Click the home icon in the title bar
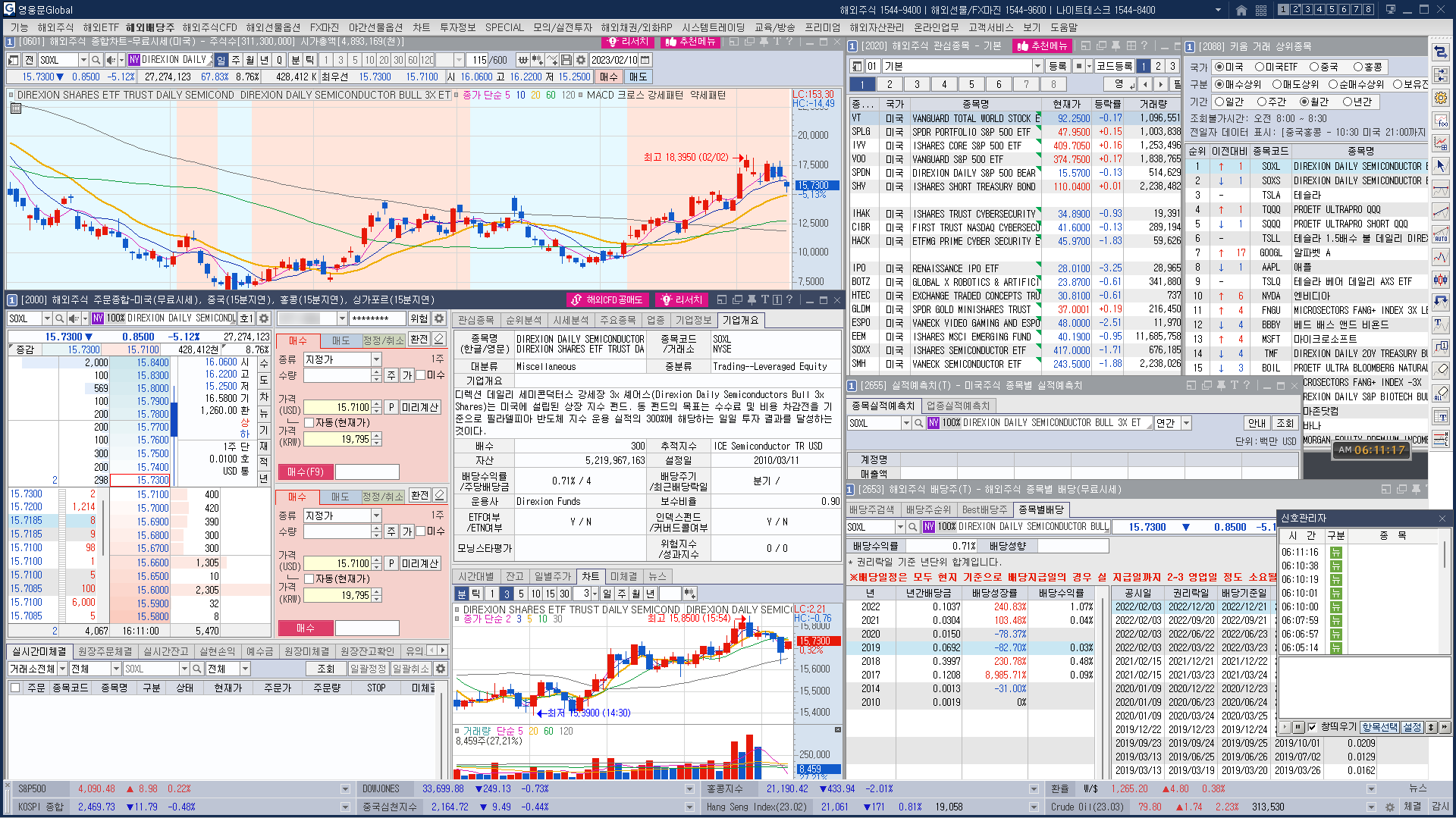Image resolution: width=1456 pixels, height=818 pixels. tap(1241, 10)
